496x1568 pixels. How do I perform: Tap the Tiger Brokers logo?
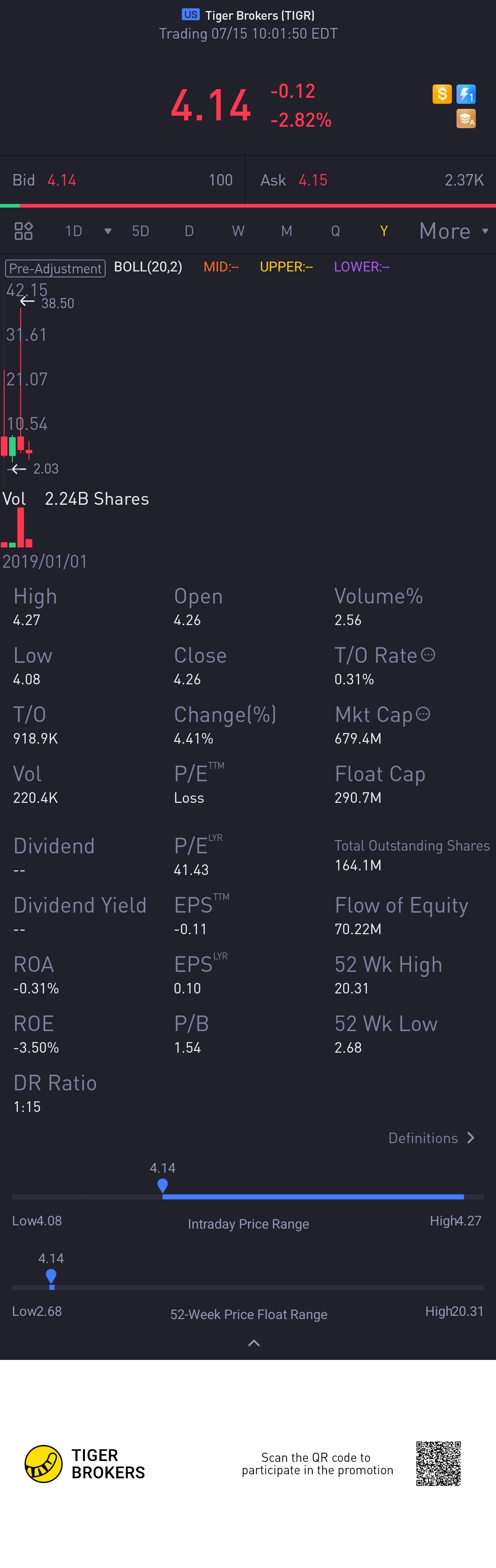point(85,1463)
